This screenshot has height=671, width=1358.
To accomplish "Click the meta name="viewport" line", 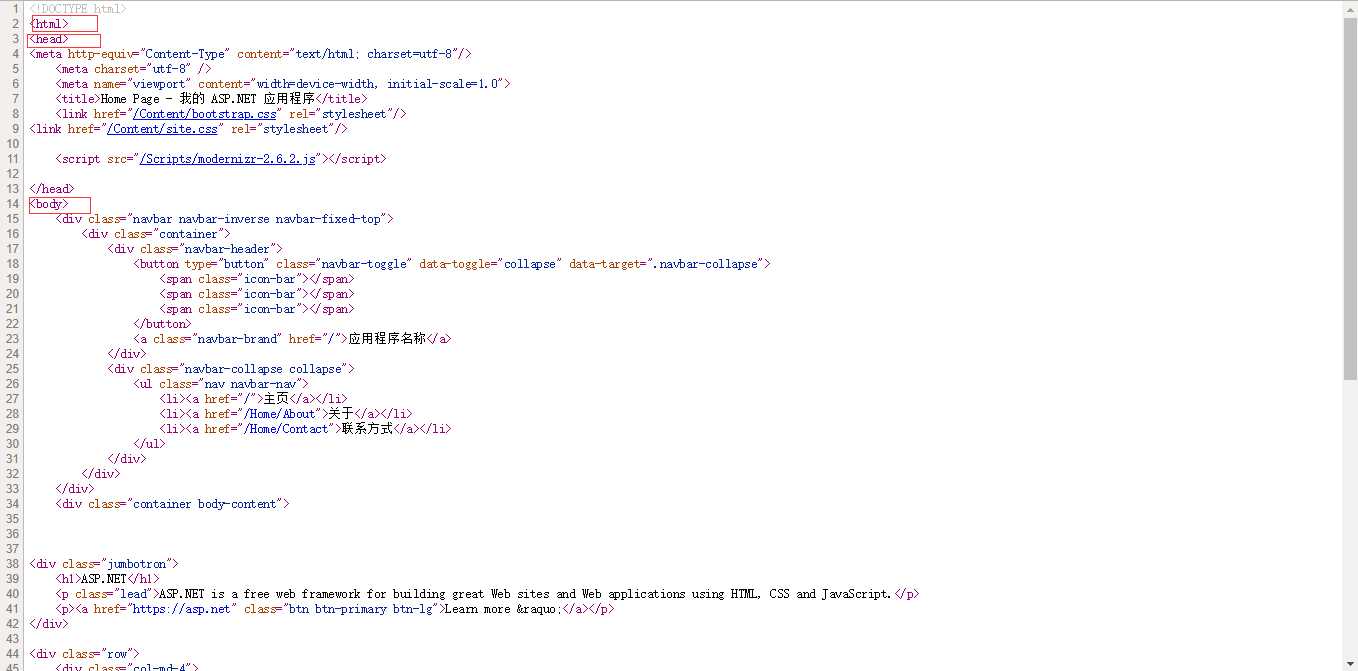I will pos(283,84).
